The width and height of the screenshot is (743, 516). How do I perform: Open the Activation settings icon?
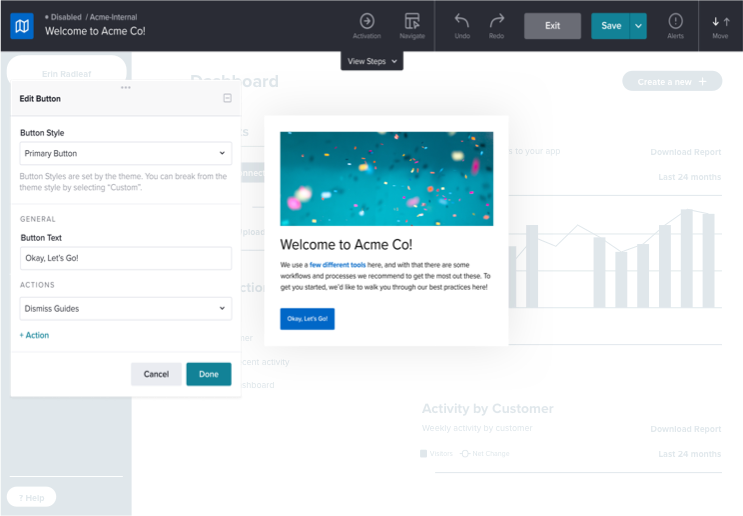pos(367,26)
